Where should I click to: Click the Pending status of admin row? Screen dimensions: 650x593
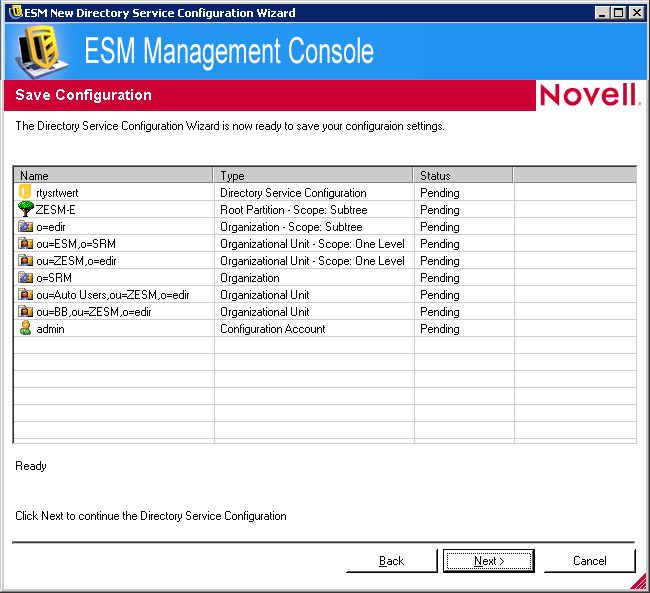click(x=439, y=329)
